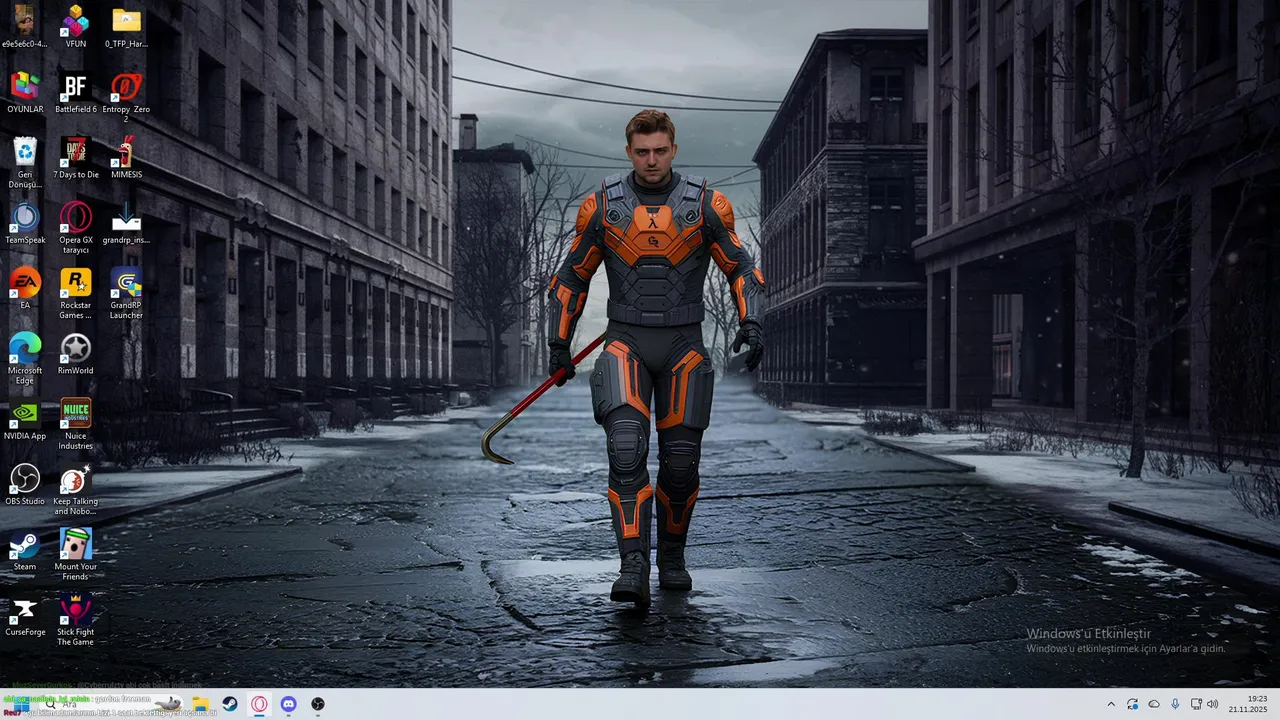Select the OYUNLAR desktop icon
Screen dimensions: 1280x720
(25, 92)
